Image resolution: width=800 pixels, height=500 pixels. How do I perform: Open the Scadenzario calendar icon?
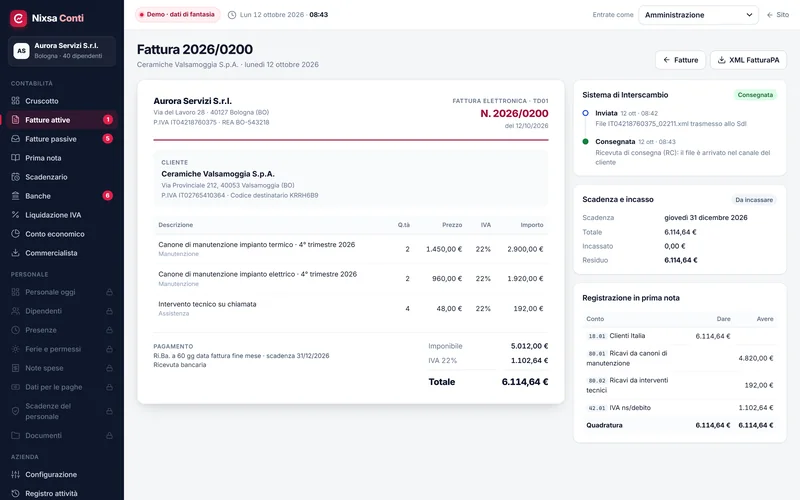(16, 177)
